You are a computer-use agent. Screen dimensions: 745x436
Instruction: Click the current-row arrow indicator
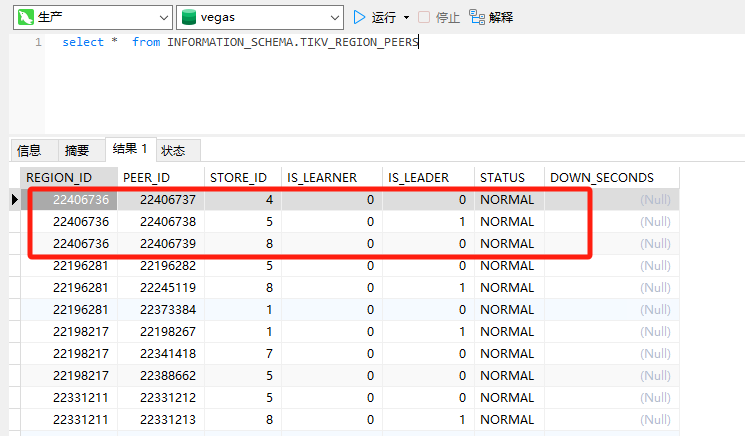pos(15,200)
